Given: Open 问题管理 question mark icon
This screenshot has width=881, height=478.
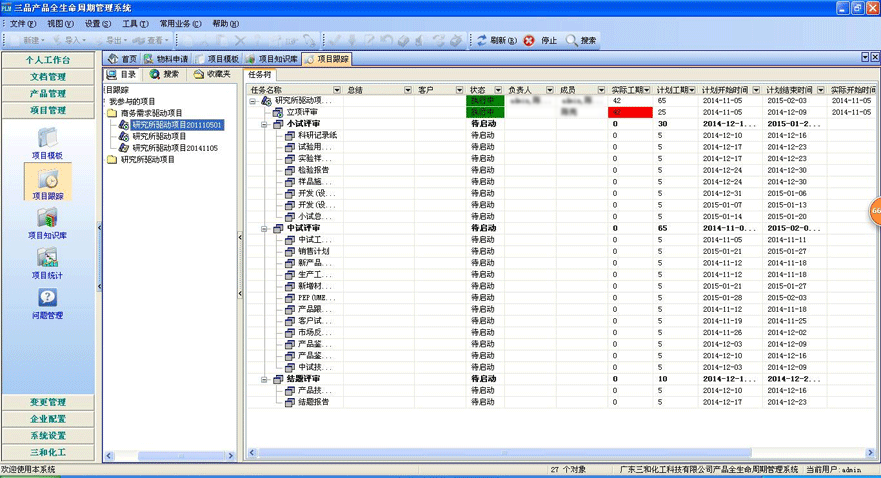Looking at the screenshot, I should [47, 303].
